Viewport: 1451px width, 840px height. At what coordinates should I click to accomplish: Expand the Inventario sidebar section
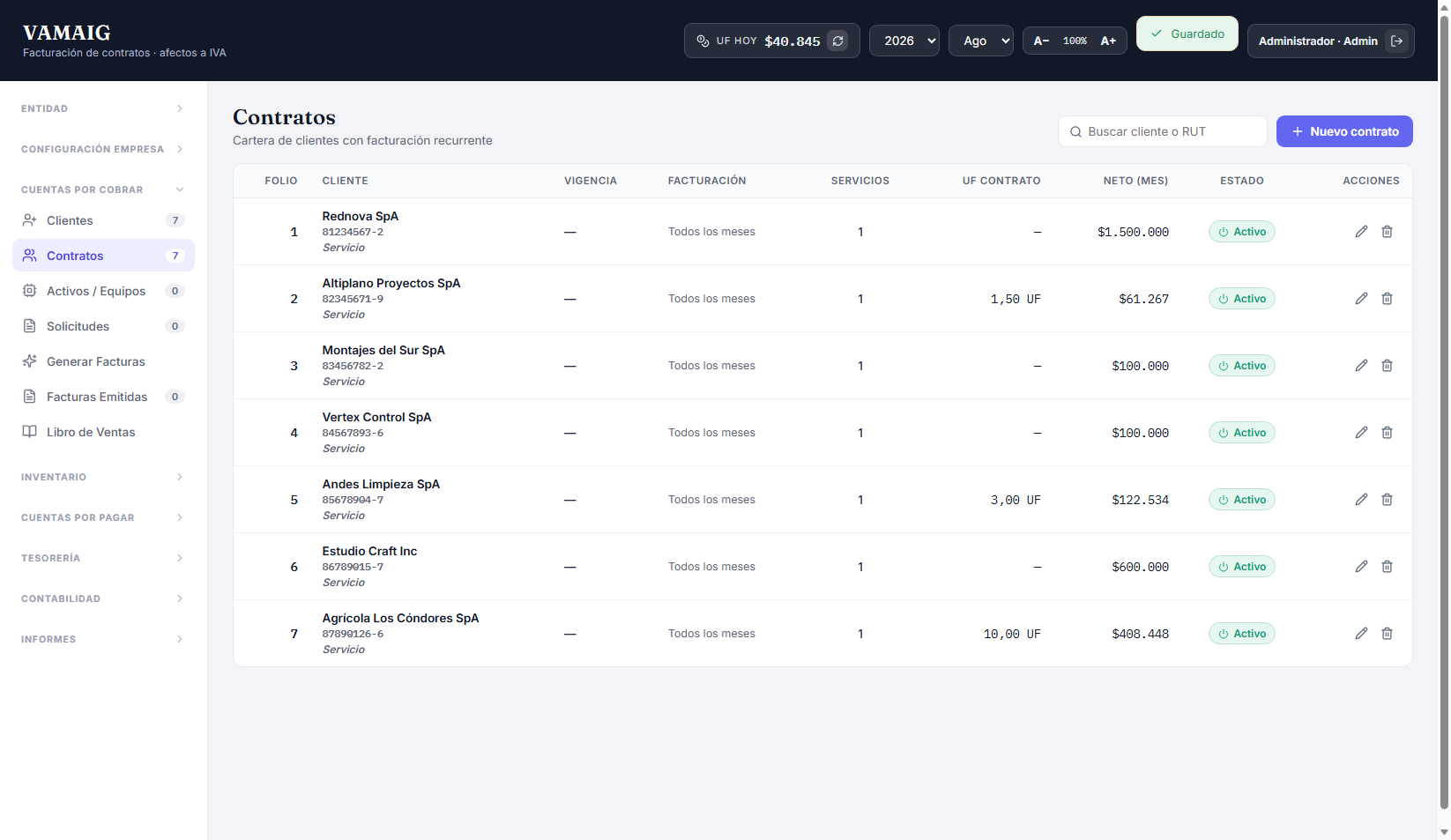103,477
